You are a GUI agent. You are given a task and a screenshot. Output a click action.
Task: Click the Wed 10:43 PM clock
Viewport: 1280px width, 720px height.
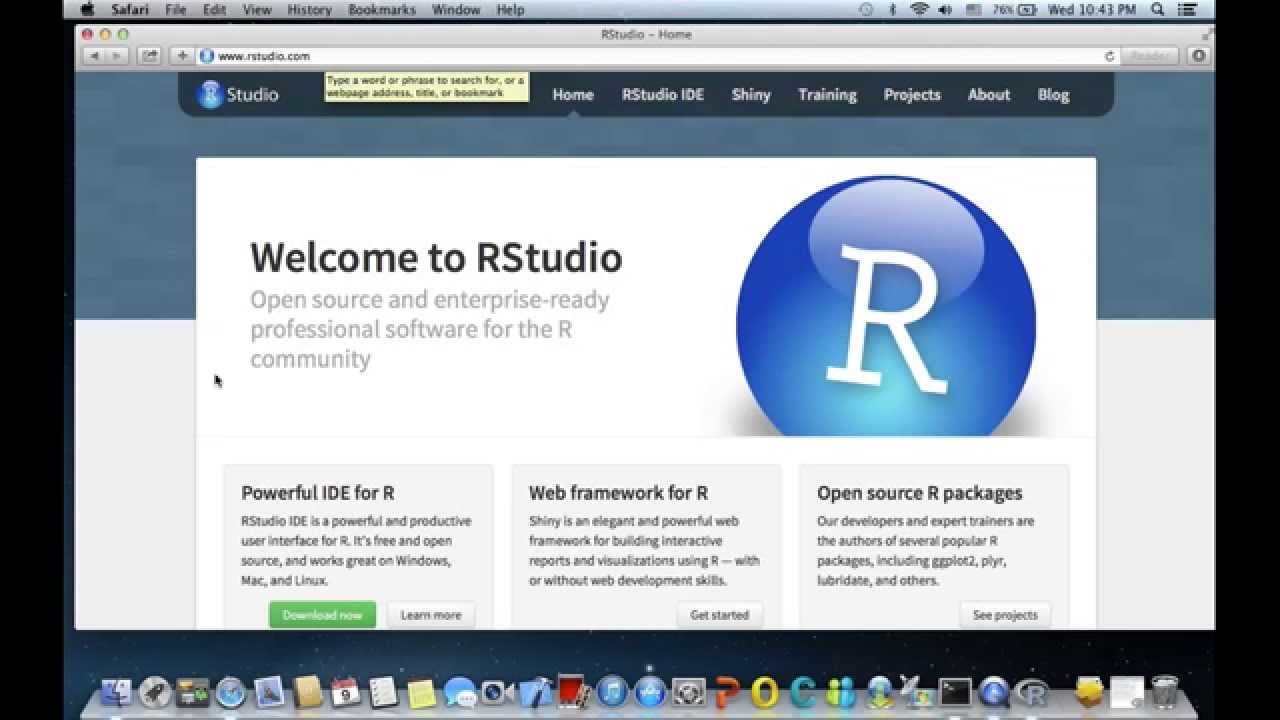1094,9
